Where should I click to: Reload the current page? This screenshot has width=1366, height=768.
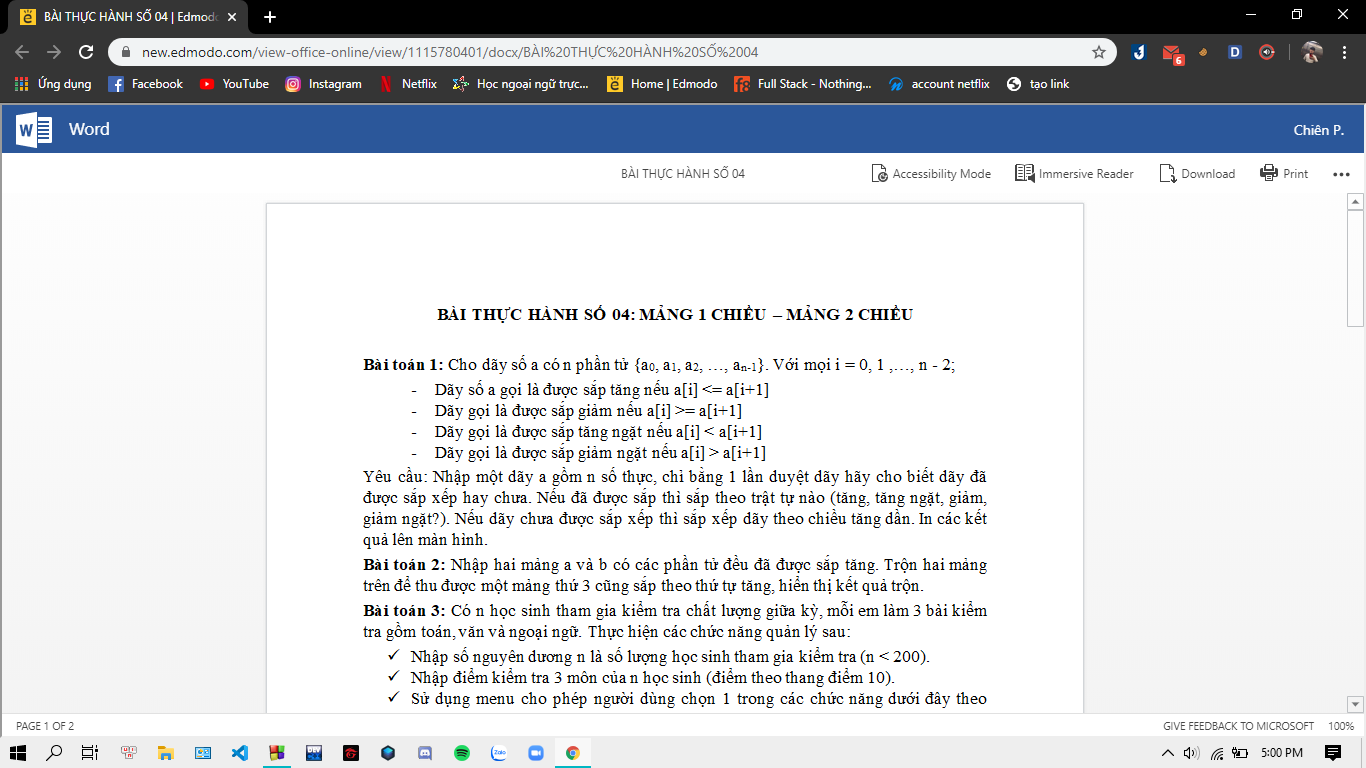point(86,52)
